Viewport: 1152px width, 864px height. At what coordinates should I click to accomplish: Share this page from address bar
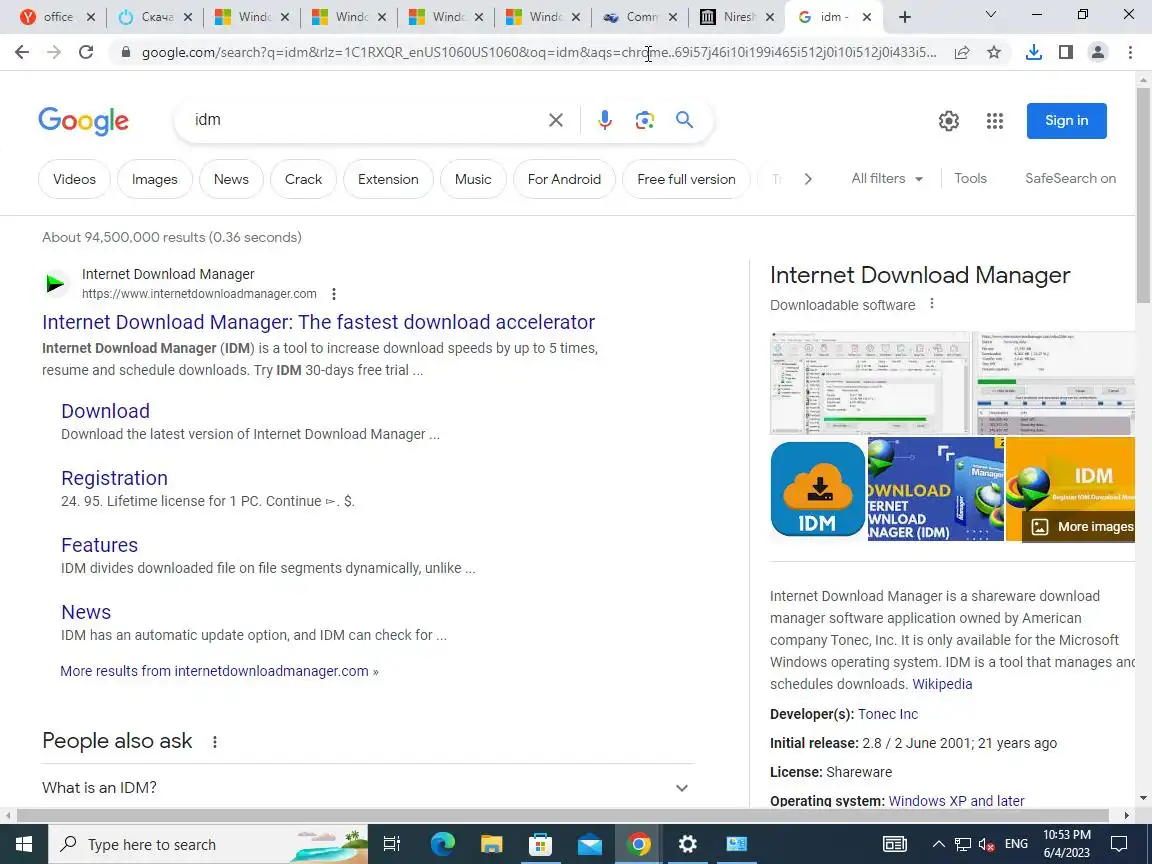click(x=962, y=52)
